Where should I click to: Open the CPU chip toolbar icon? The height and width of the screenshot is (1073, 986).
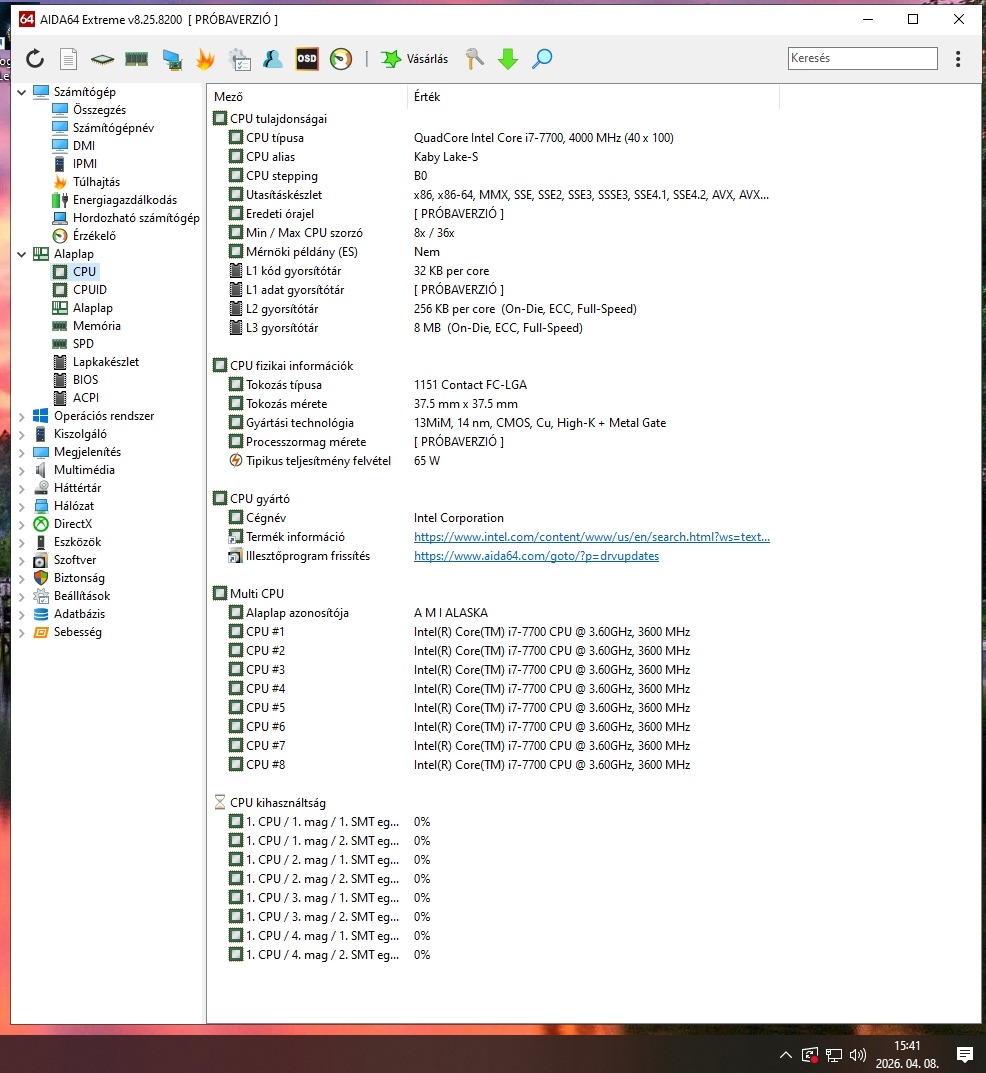pos(102,60)
